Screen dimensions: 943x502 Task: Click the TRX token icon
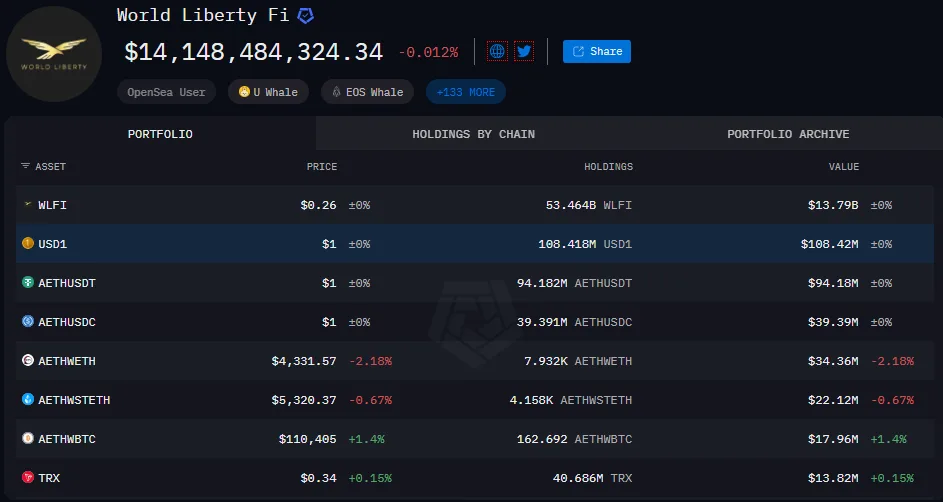coord(28,477)
